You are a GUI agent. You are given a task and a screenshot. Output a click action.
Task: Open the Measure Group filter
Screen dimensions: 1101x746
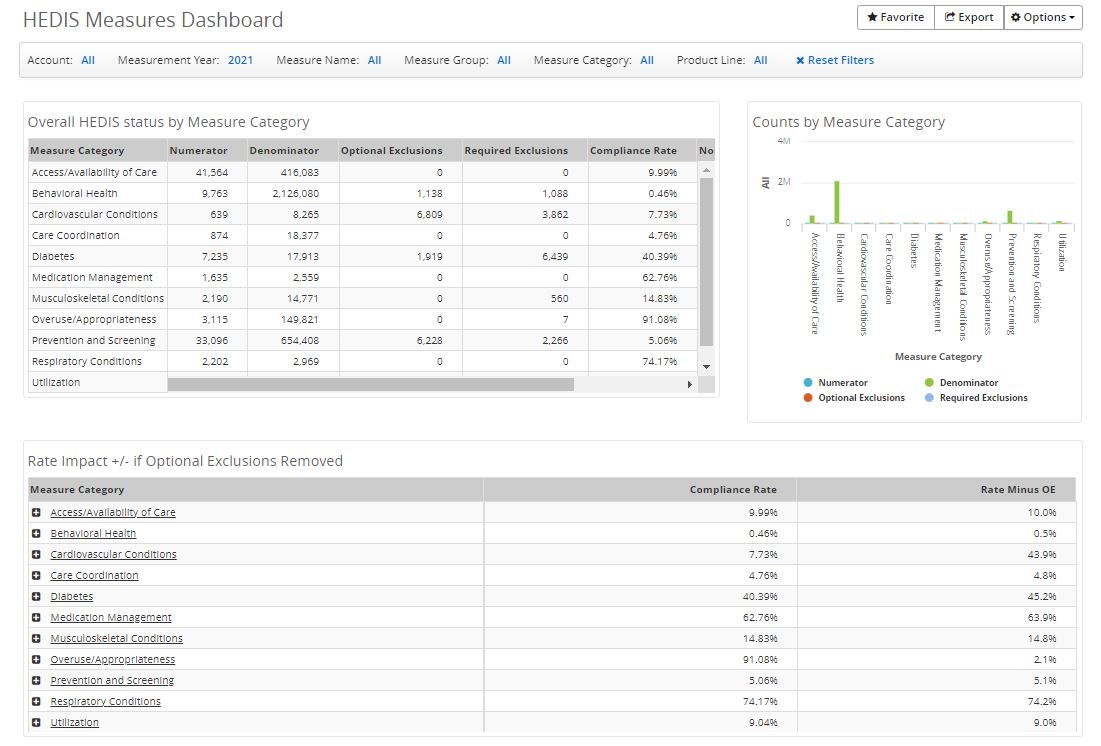pos(503,60)
